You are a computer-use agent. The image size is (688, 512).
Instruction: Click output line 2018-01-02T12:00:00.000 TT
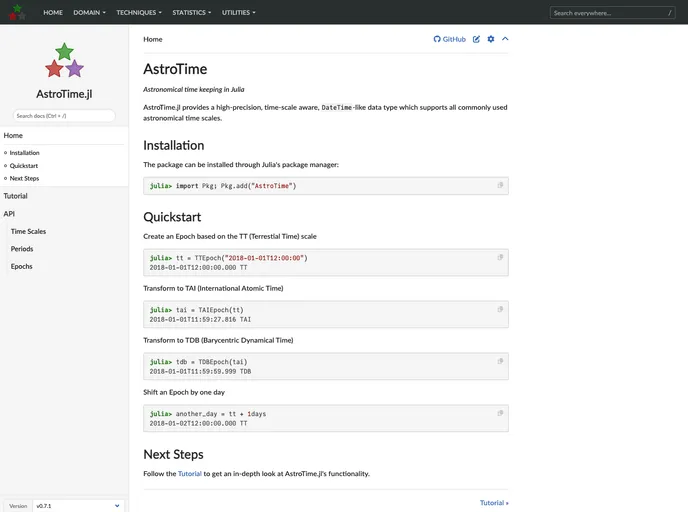tap(198, 423)
